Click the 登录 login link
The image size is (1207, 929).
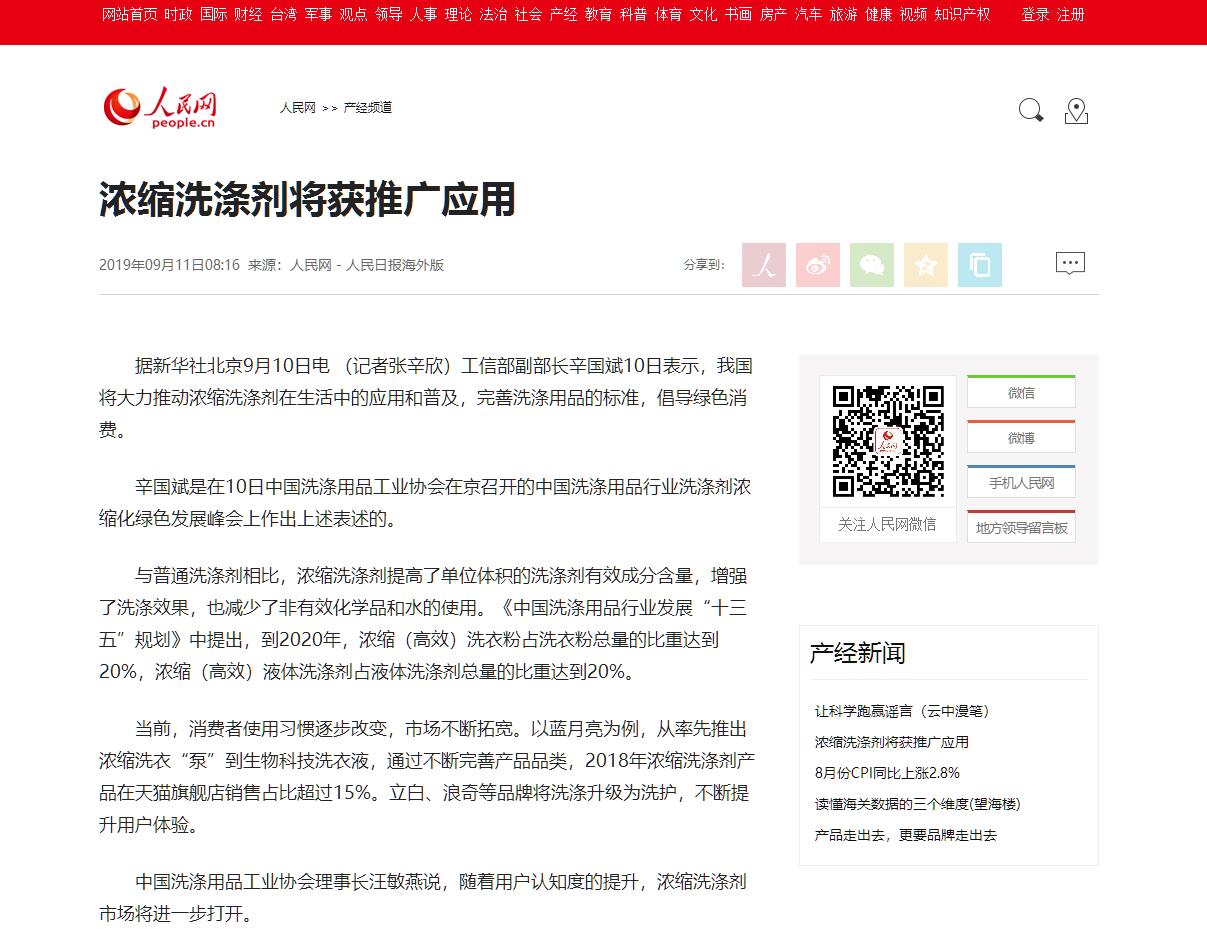[x=1036, y=15]
